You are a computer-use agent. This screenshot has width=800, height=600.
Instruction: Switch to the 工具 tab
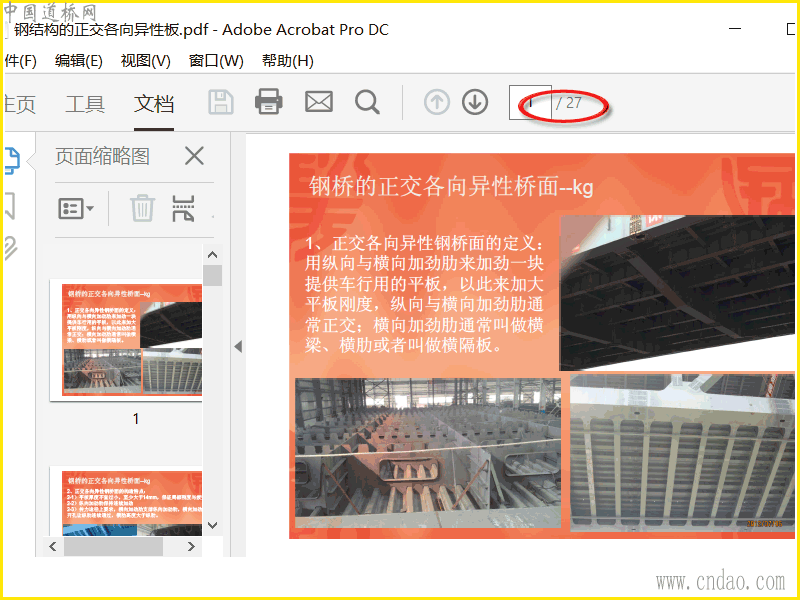pyautogui.click(x=85, y=104)
